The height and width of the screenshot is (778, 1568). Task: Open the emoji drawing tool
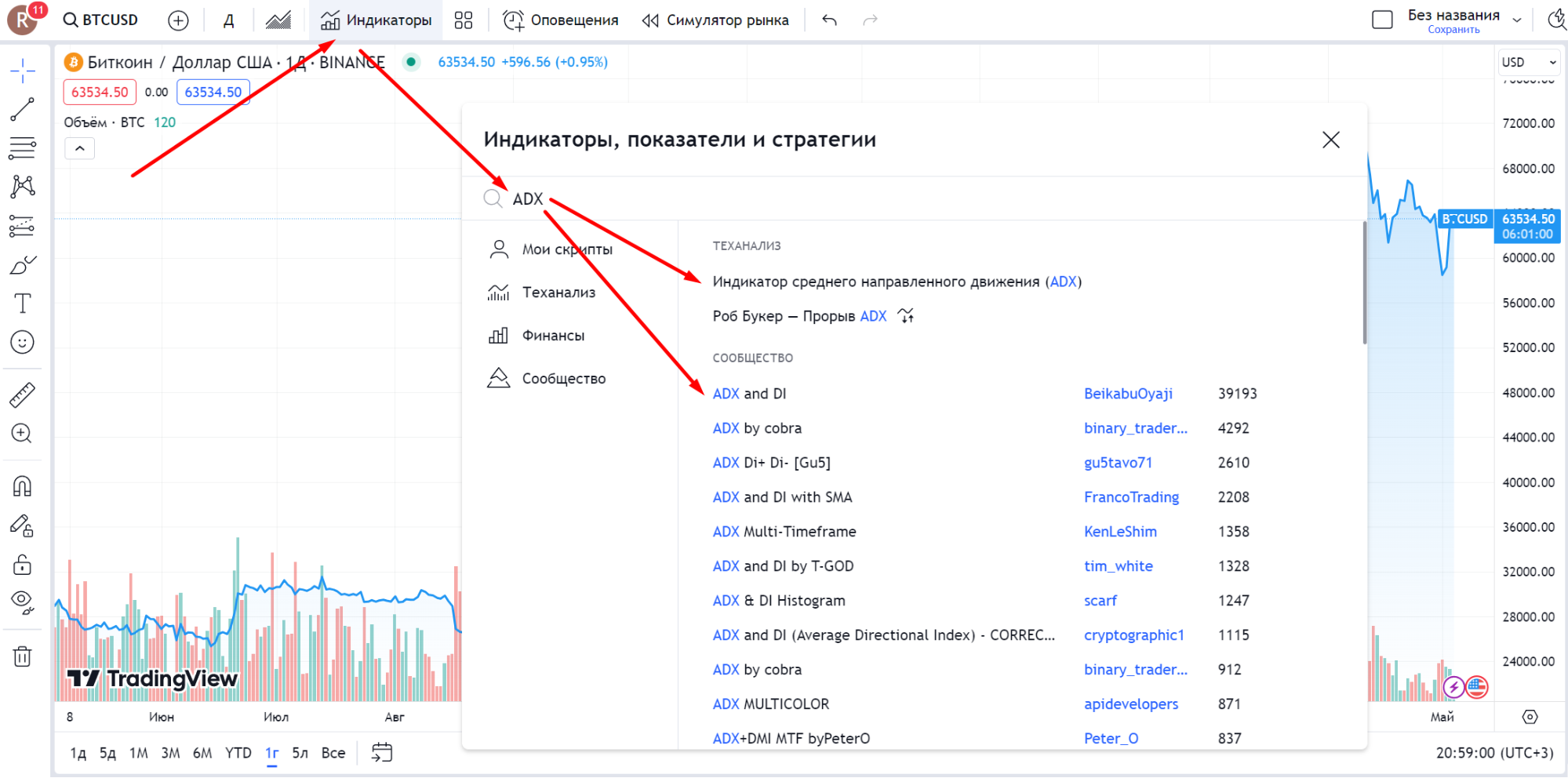pyautogui.click(x=24, y=342)
